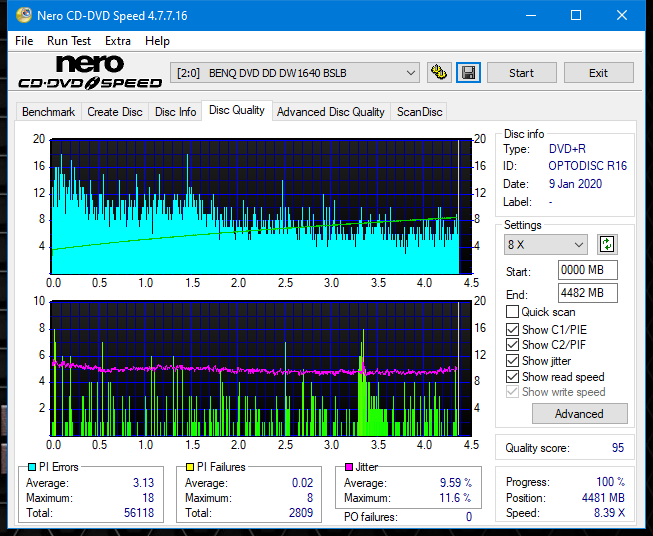Screen dimensions: 653x536
Task: Enable the Quick scan checkbox
Action: [513, 312]
